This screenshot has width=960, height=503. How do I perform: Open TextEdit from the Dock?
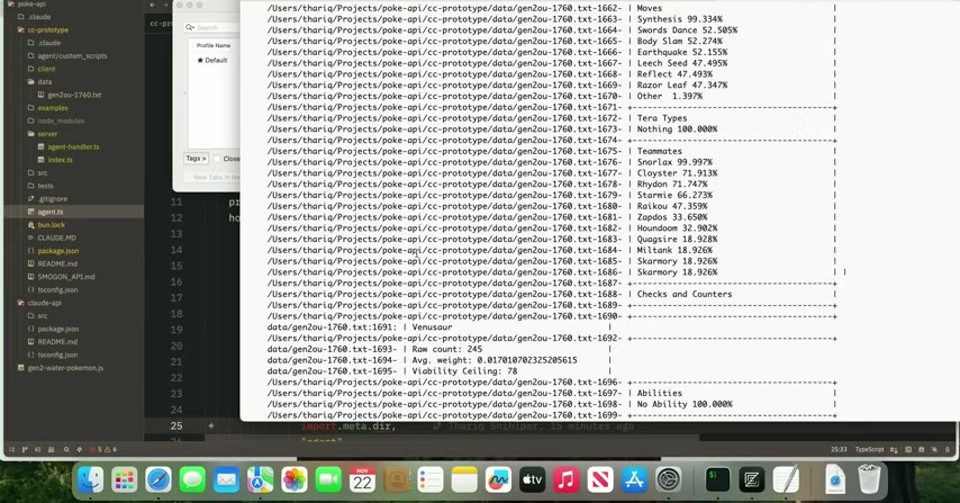(786, 480)
